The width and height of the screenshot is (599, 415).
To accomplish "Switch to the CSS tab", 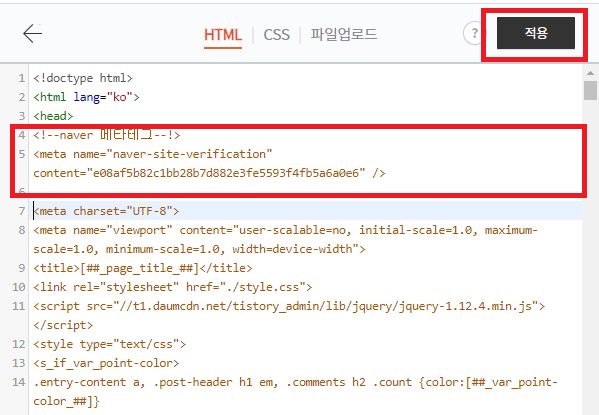I will tap(277, 35).
